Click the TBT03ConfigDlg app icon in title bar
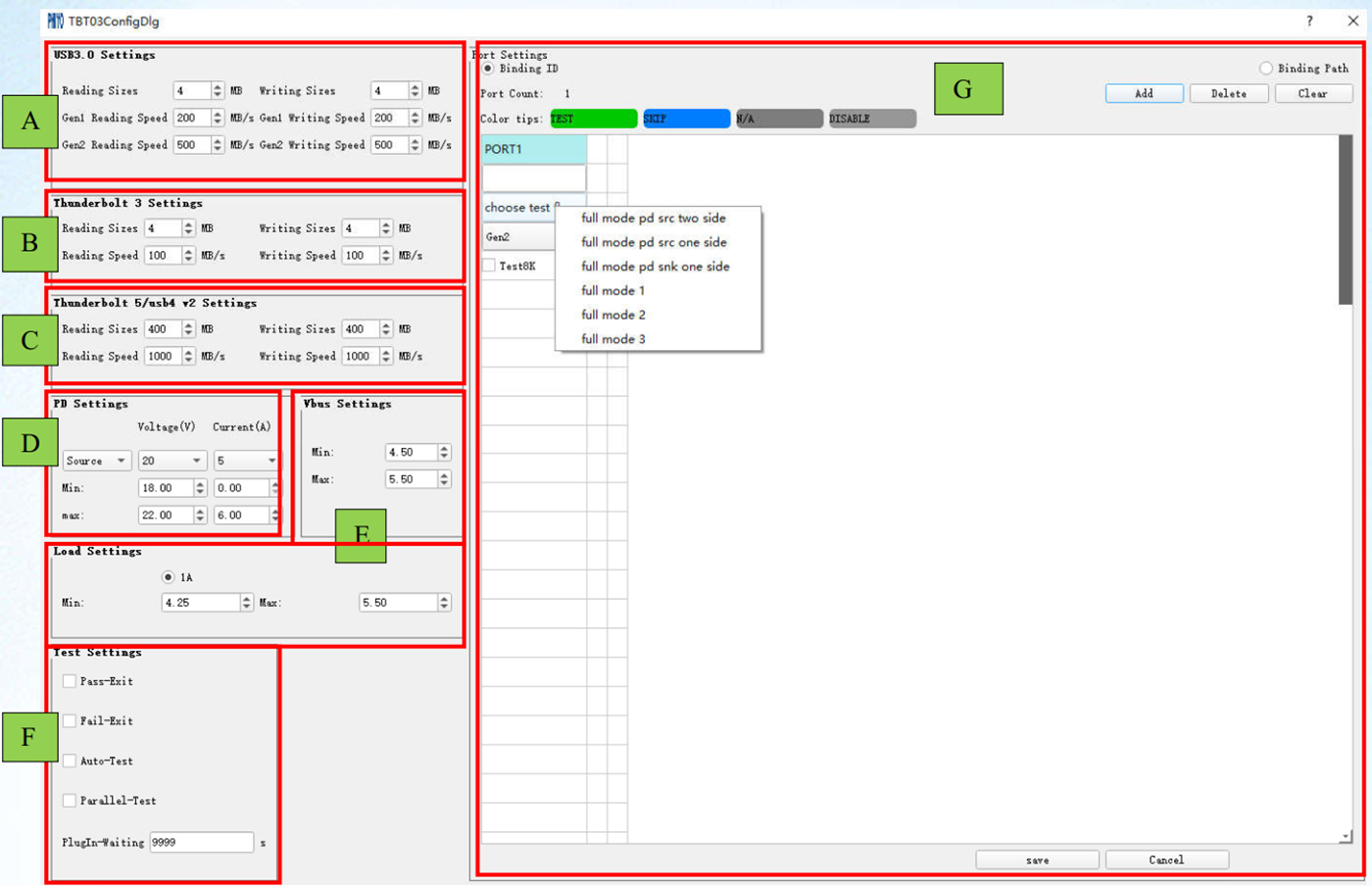This screenshot has width=1372, height=886. tap(56, 21)
